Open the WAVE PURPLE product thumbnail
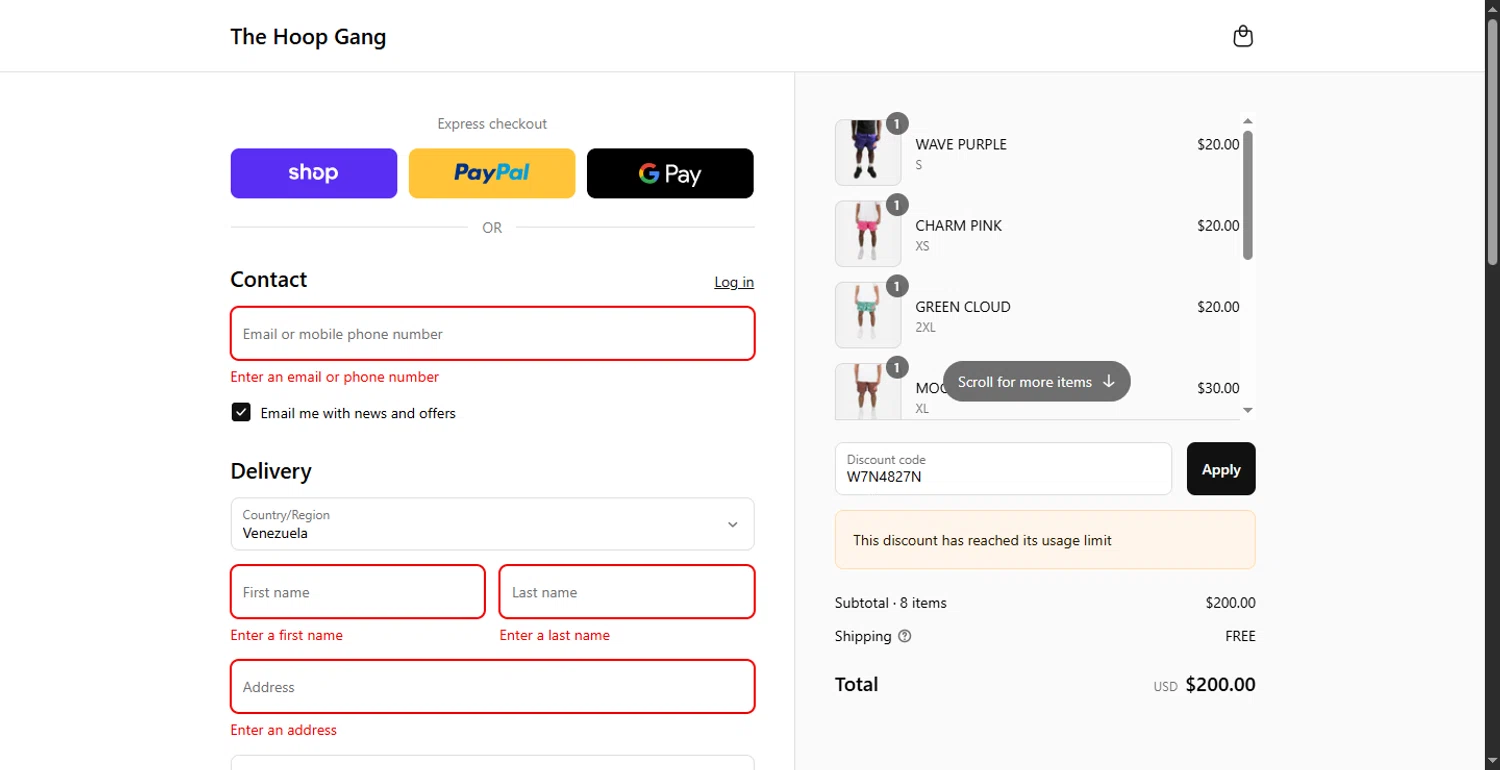The width and height of the screenshot is (1500, 770). pos(868,152)
